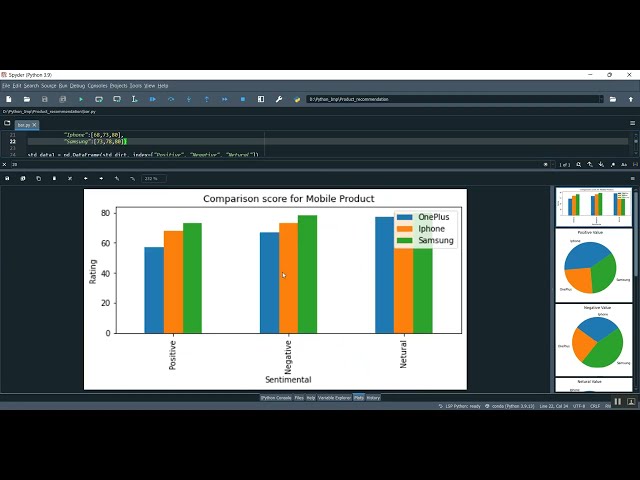Close the bar.py editor tab
Viewport: 640px width, 480px height.
pos(34,125)
